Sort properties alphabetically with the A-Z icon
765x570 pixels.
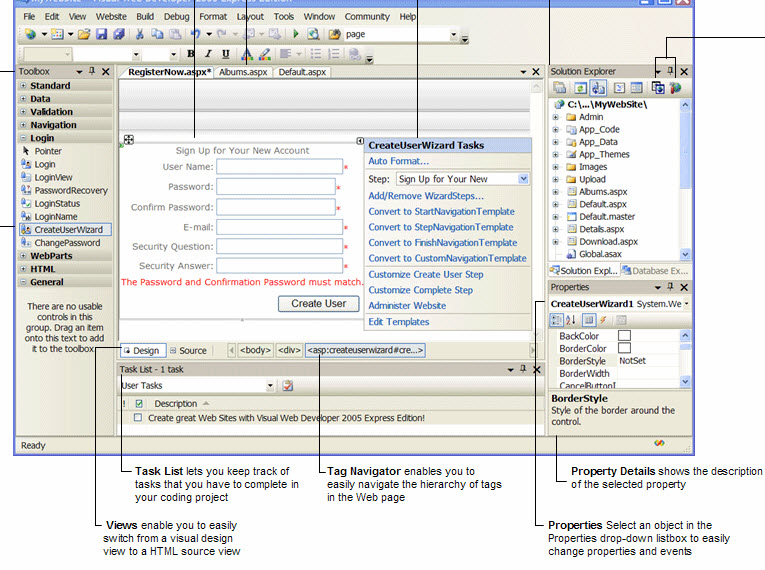[573, 320]
